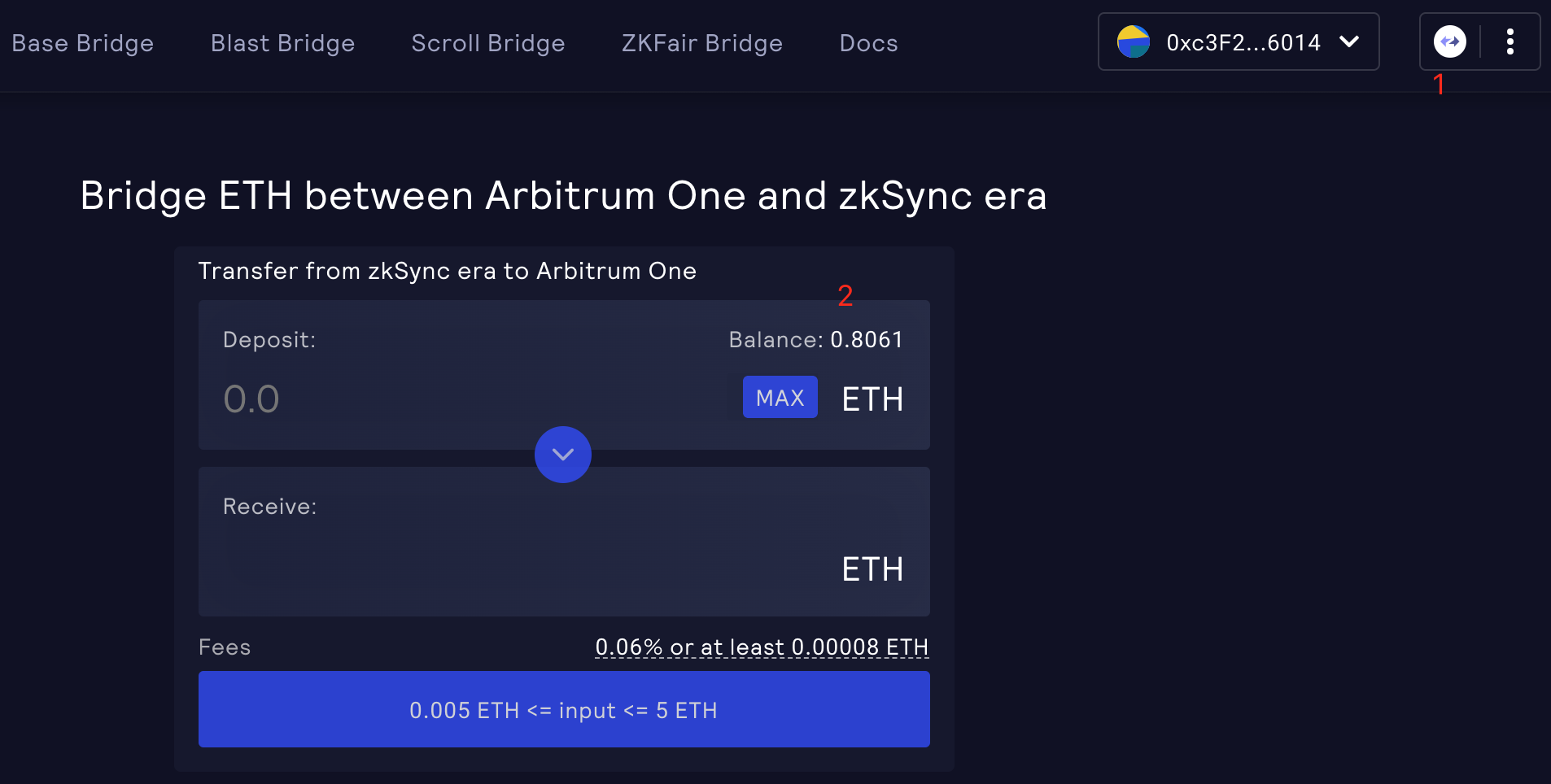Screen dimensions: 1551x784
Task: Click the MAX amount button
Action: click(780, 397)
